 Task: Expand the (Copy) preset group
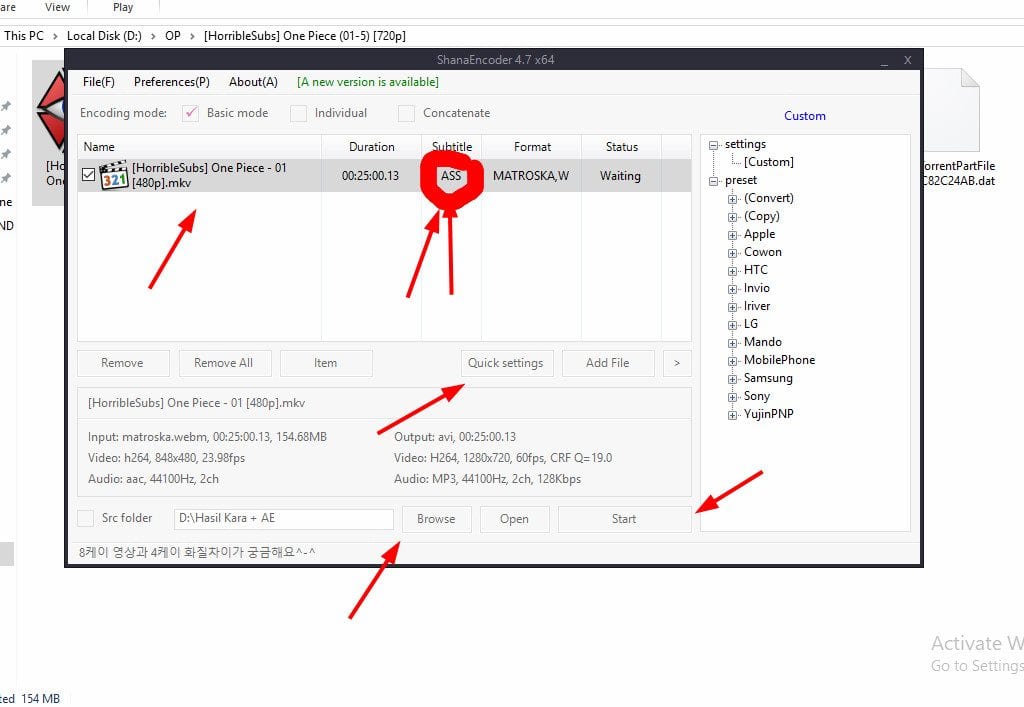pos(732,217)
